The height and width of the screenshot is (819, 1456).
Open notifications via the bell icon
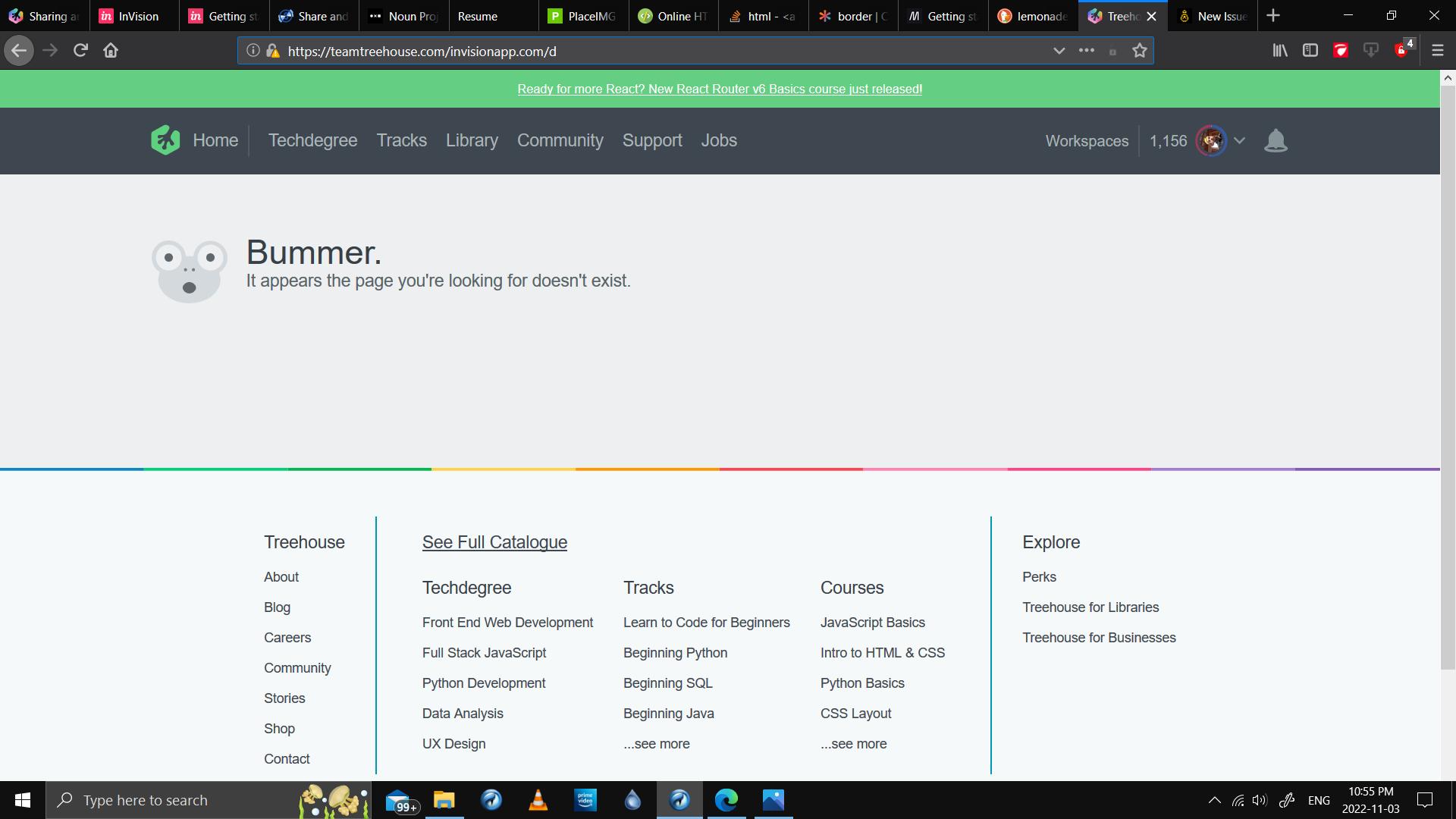pyautogui.click(x=1276, y=140)
